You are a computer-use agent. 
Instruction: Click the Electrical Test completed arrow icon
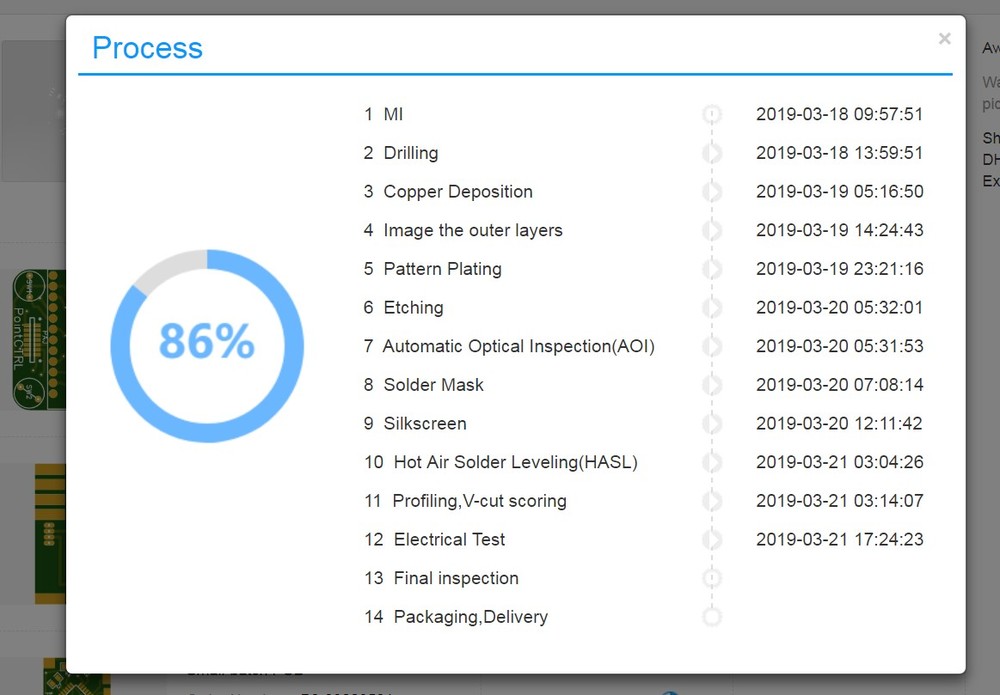pyautogui.click(x=712, y=540)
